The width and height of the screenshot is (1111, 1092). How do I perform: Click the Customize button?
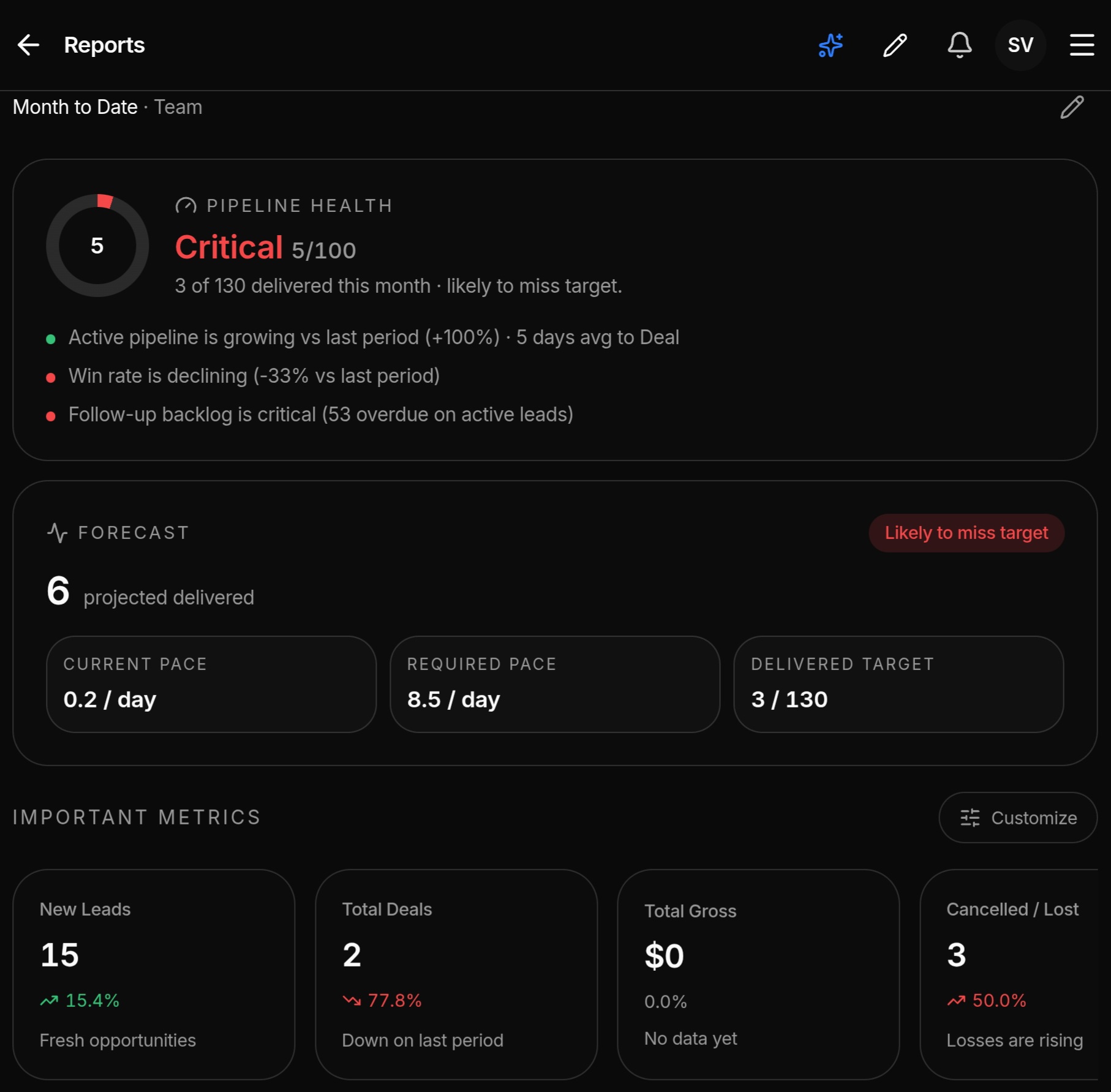1018,818
